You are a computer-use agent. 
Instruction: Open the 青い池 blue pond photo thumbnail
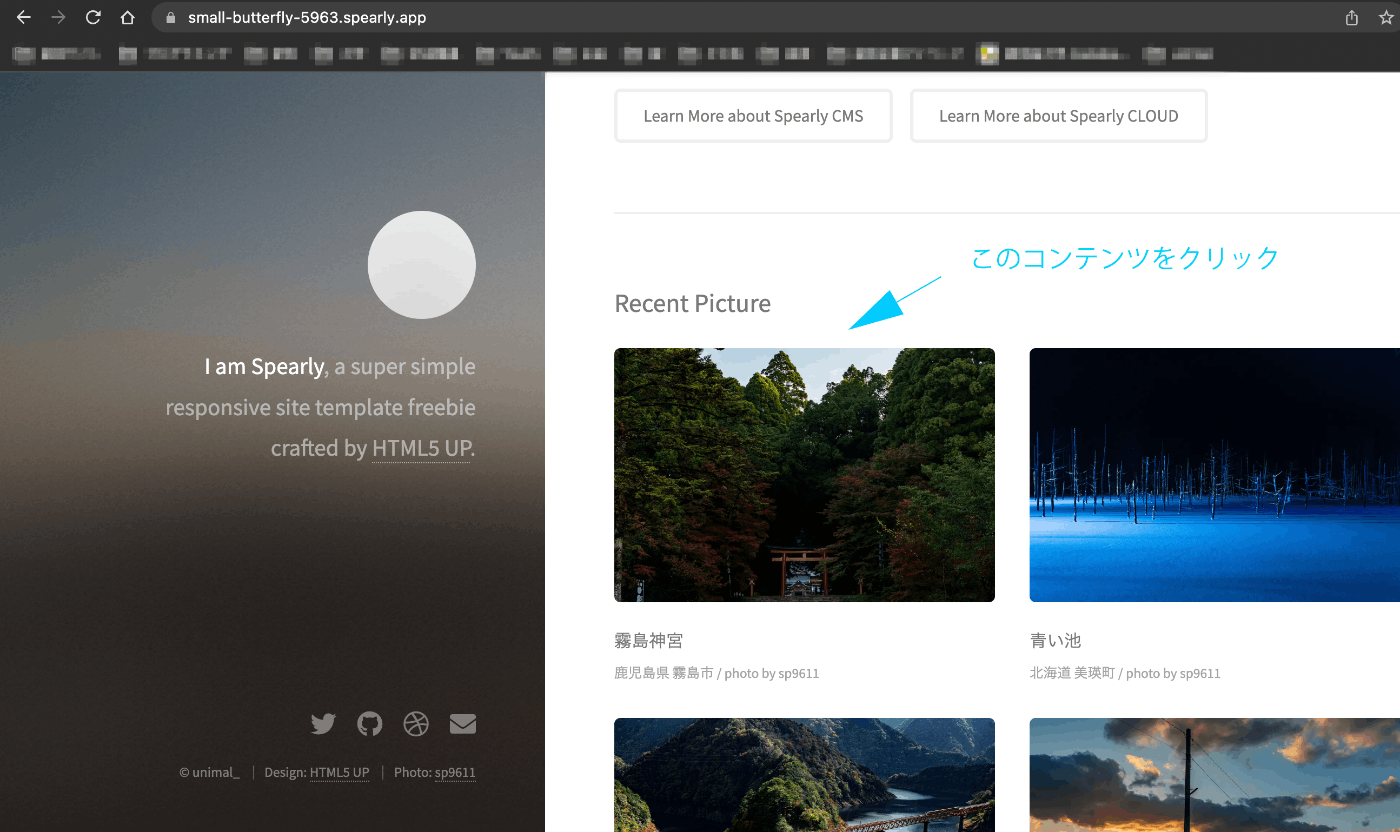[x=1215, y=475]
